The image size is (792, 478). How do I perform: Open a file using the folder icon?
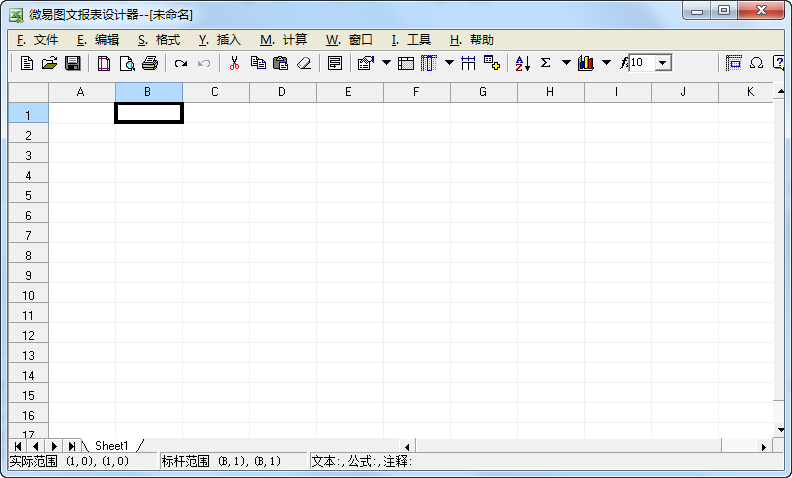coord(50,63)
